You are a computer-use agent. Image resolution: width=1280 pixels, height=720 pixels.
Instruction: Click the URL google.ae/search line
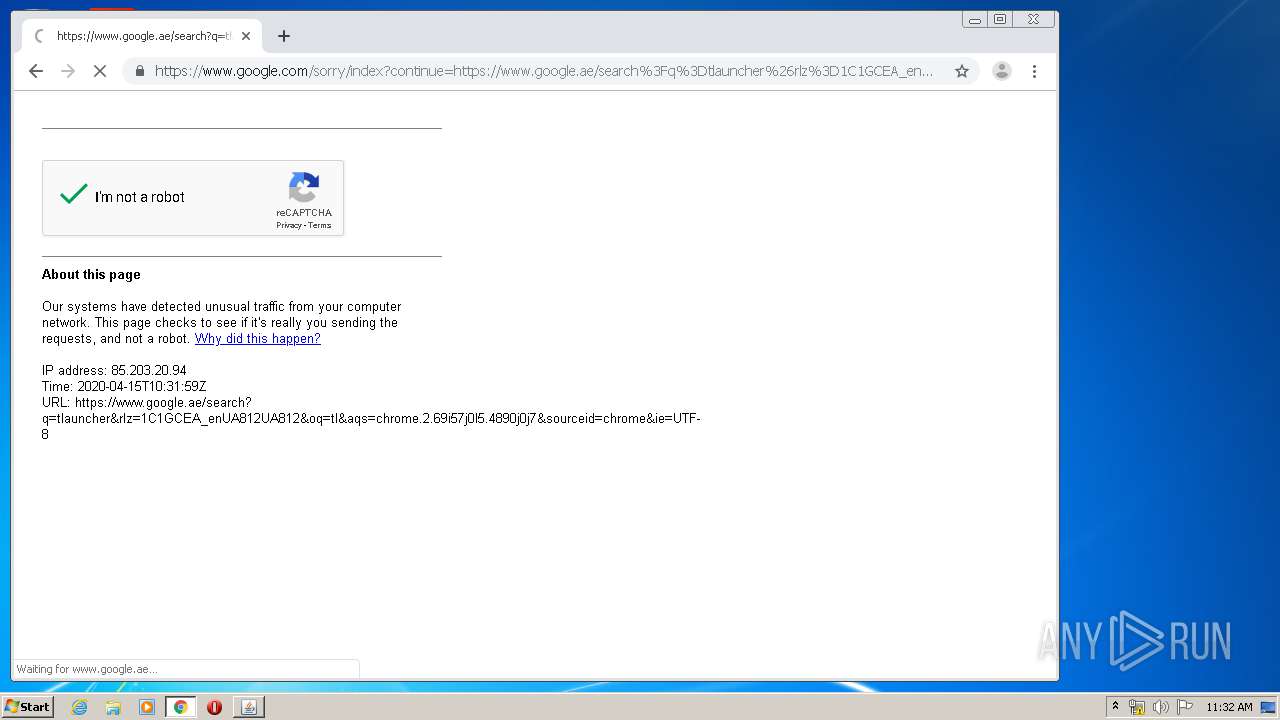click(371, 418)
